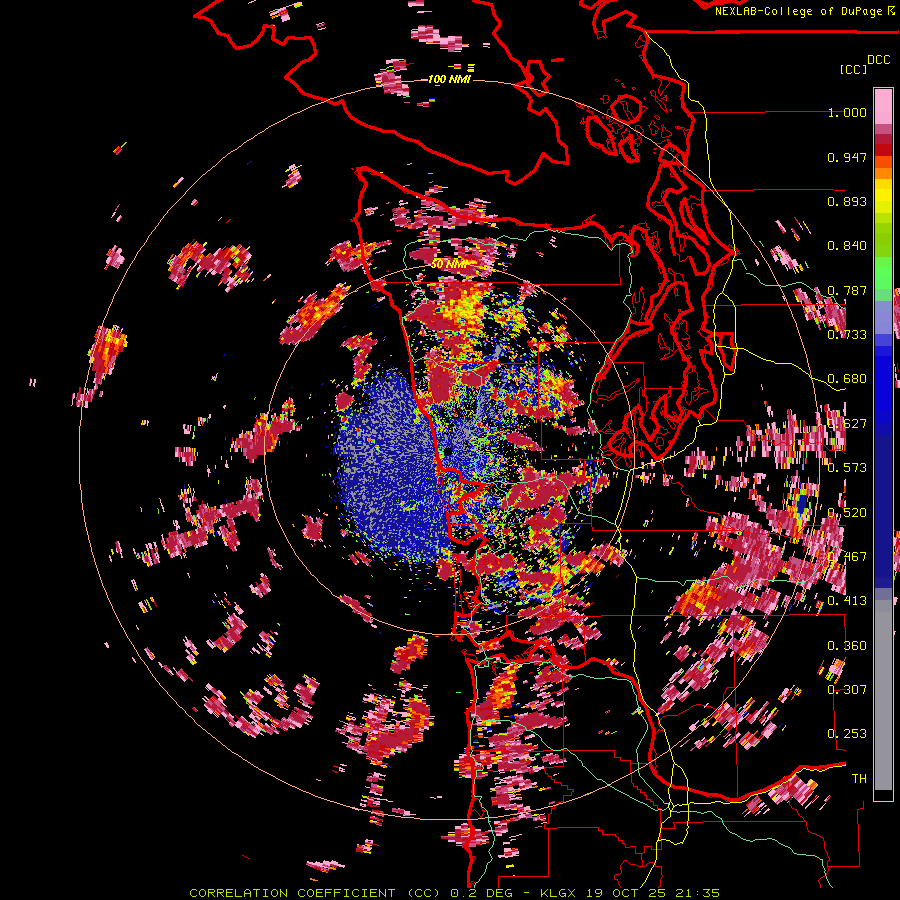Click the black radar site dot at center
Viewport: 900px width, 900px height.
(x=448, y=452)
